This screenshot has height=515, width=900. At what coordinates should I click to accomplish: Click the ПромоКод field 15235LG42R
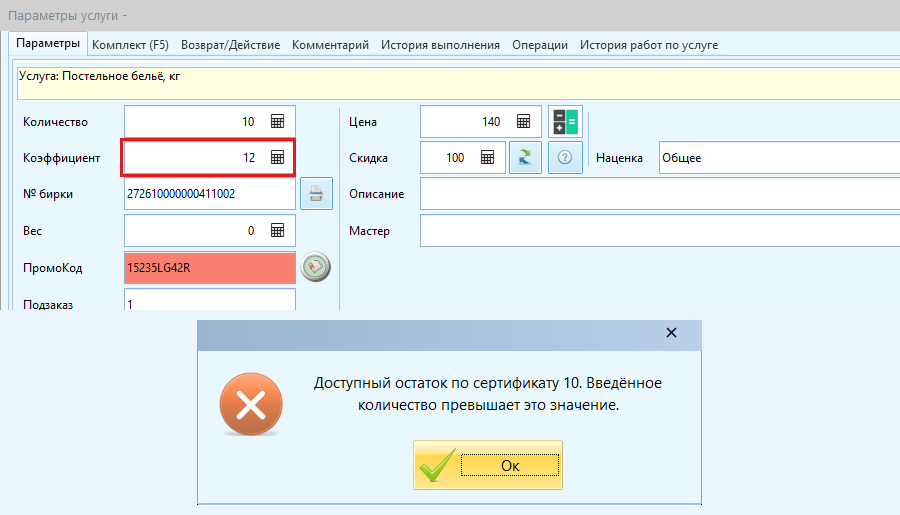[210, 268]
